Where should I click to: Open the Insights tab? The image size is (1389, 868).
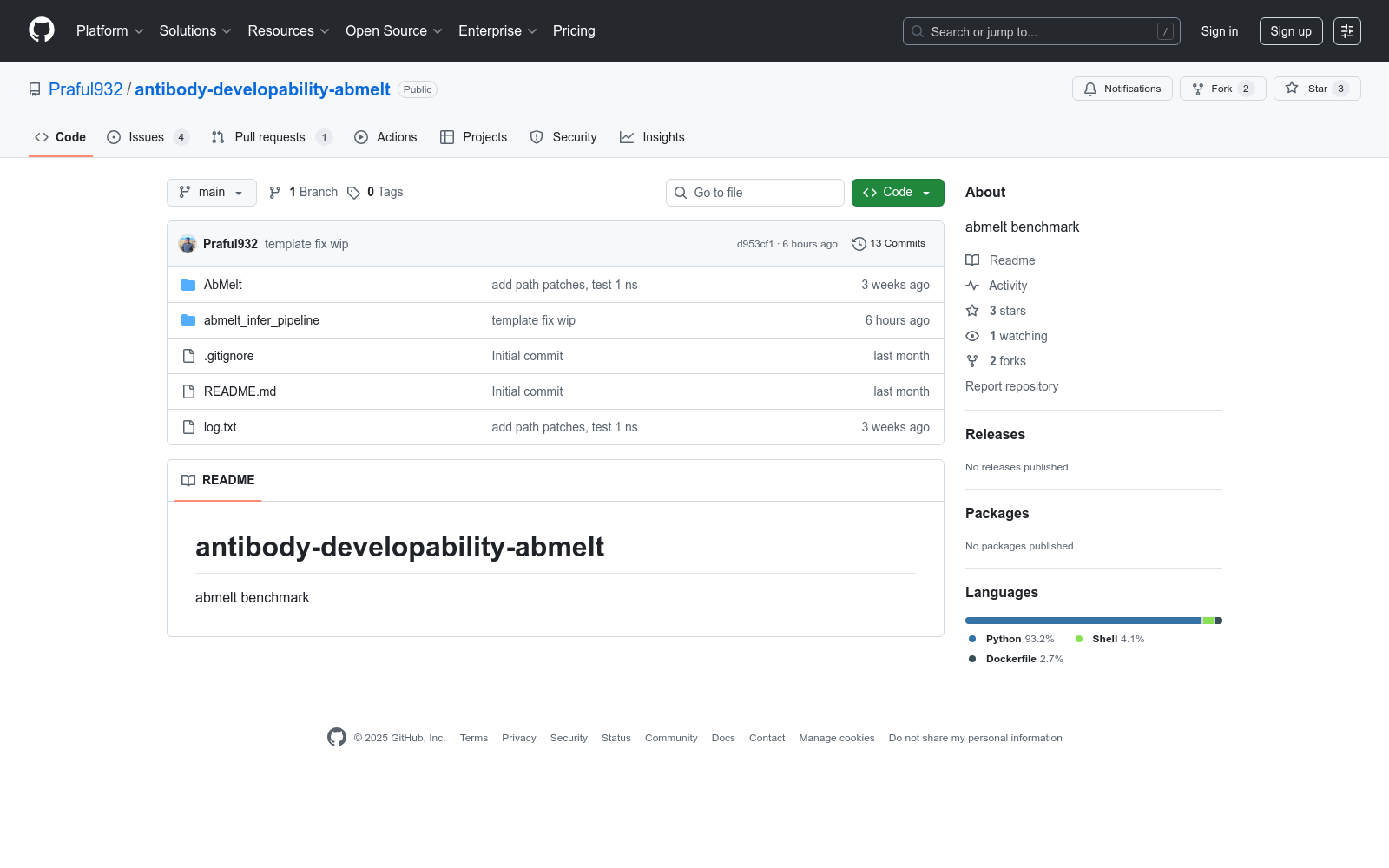(652, 137)
